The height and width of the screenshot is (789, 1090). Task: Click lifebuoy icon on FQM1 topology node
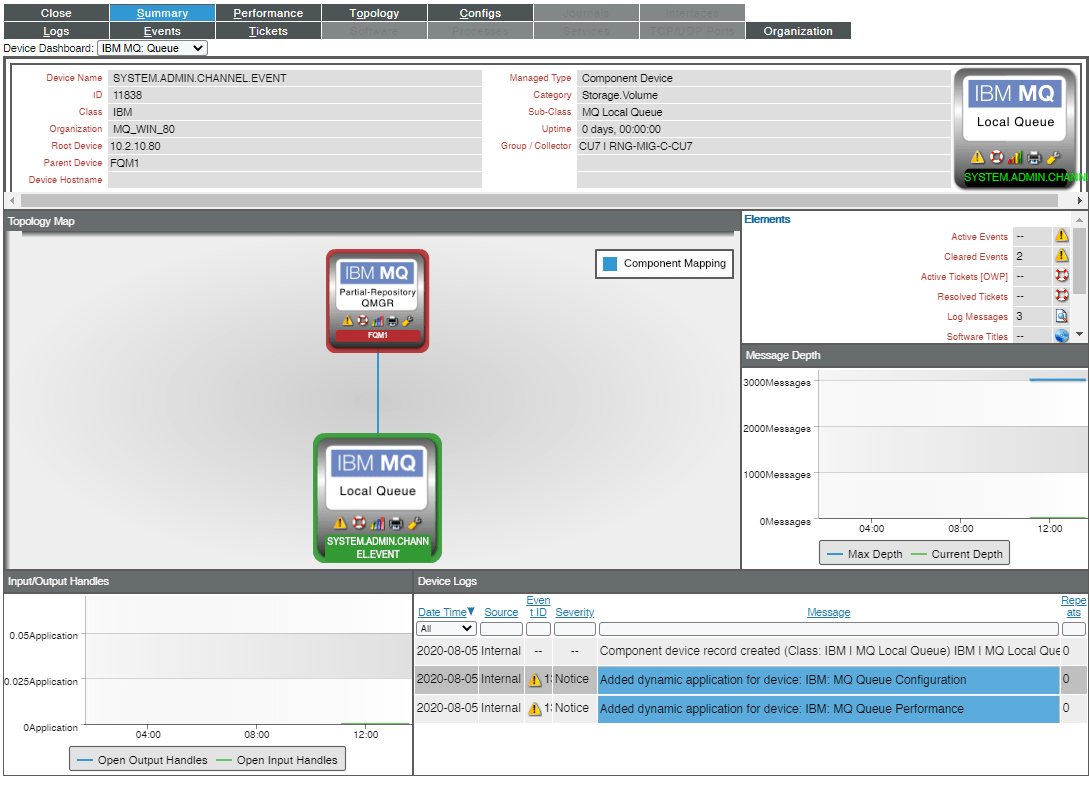point(363,320)
